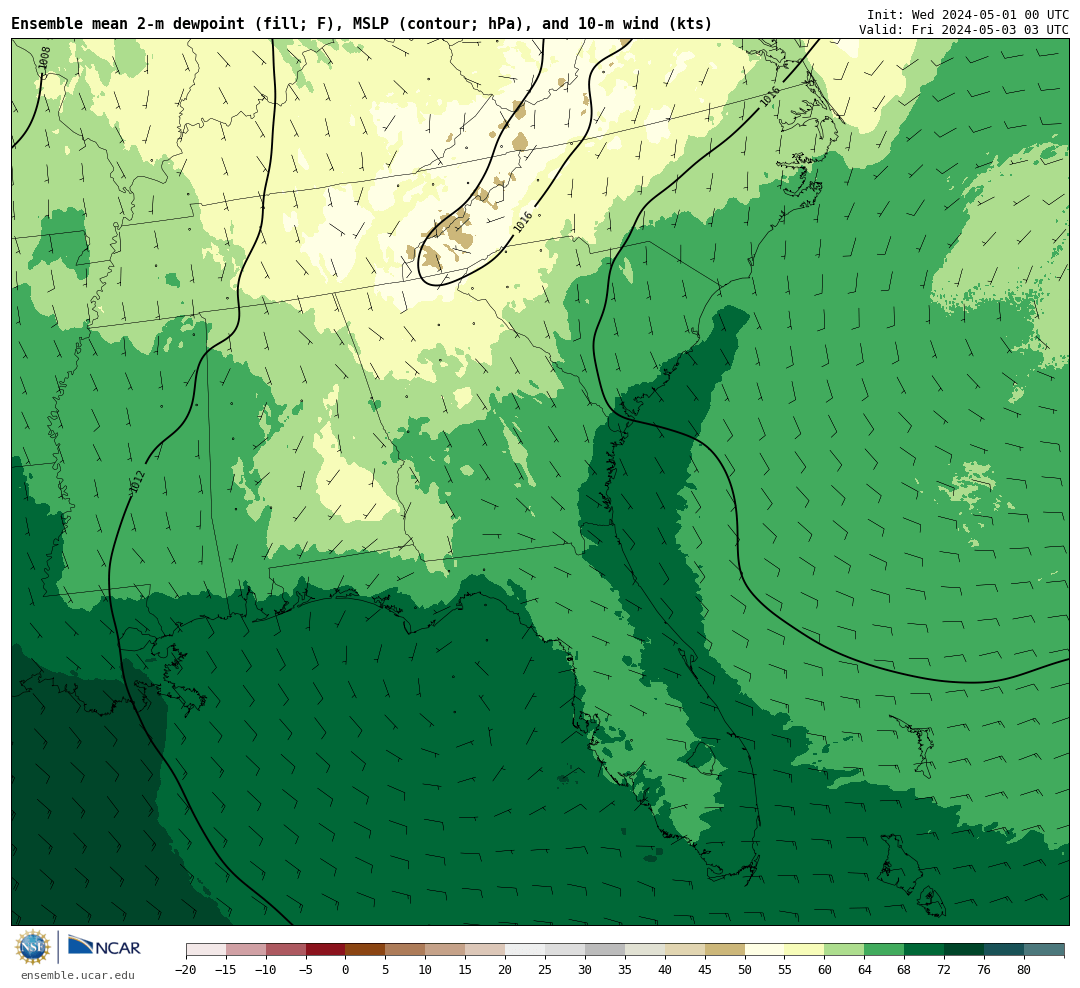Pick the pale yellow swatch between 50 and 55

765,950
